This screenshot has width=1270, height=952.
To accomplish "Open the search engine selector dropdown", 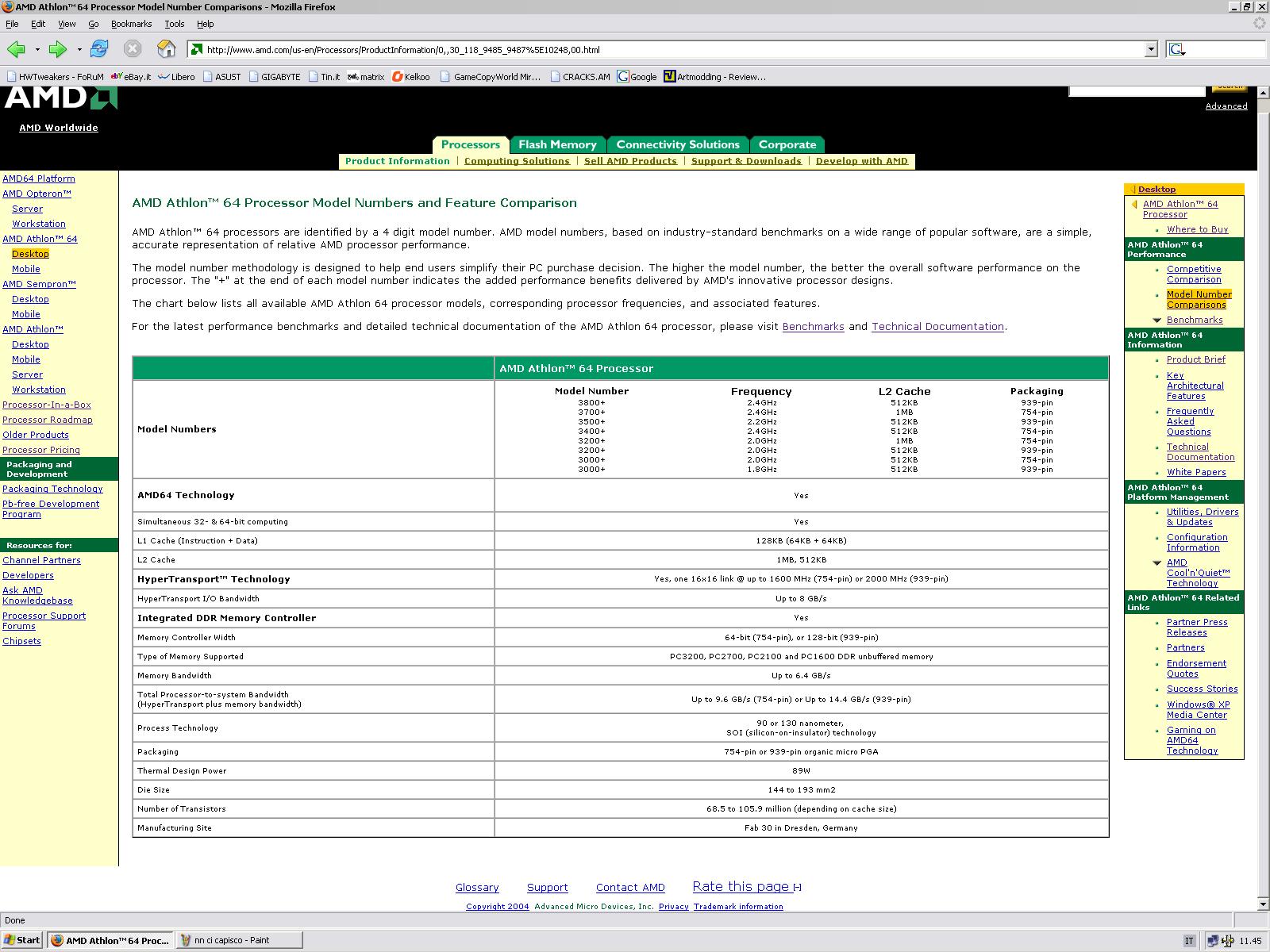I will tap(1177, 50).
